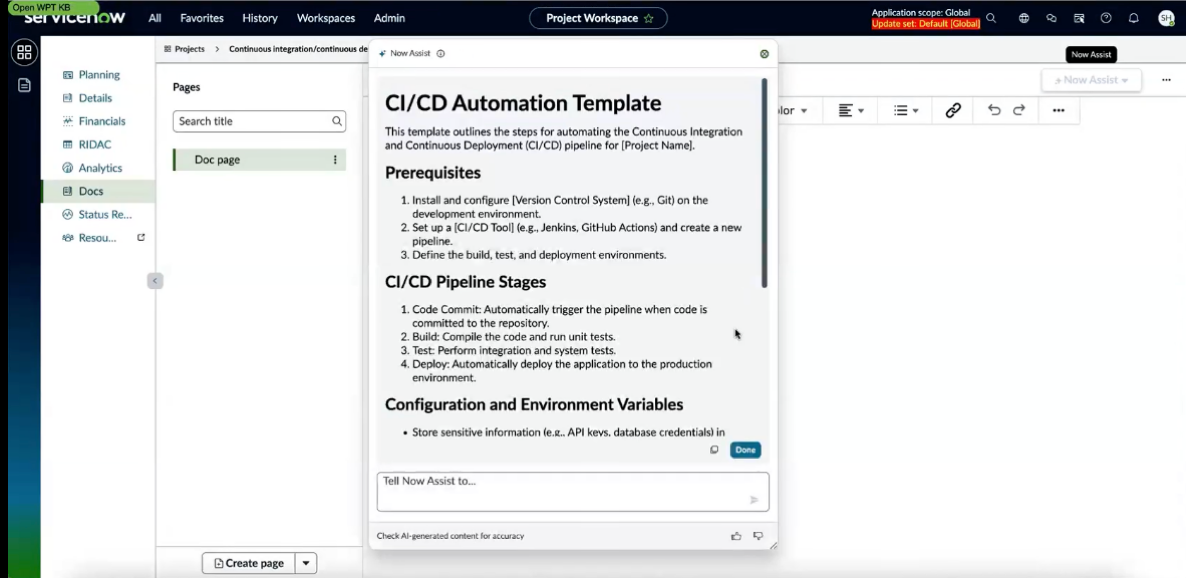Click the thumbs up feedback icon

736,536
